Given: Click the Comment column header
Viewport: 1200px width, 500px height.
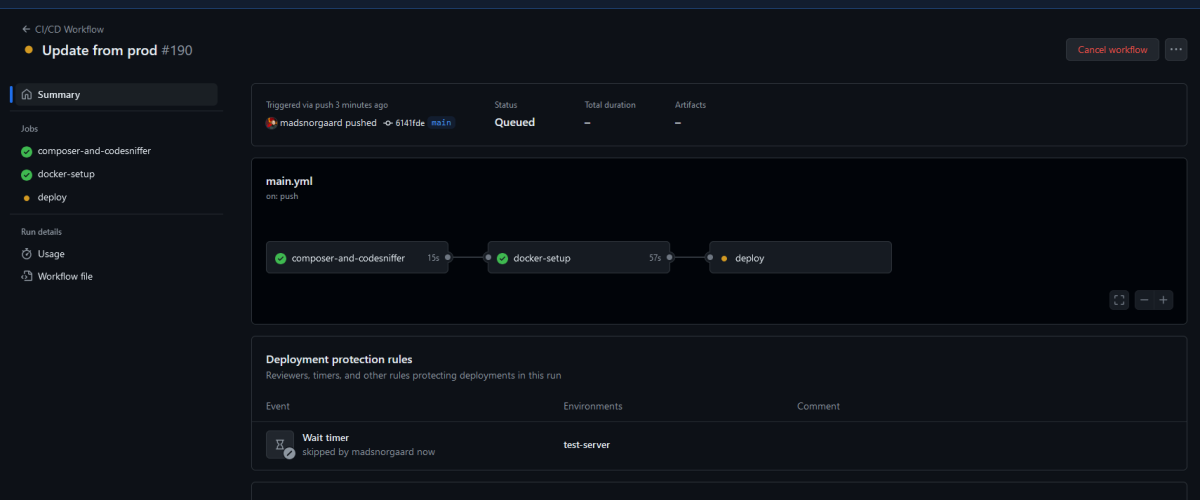Looking at the screenshot, I should (x=818, y=406).
